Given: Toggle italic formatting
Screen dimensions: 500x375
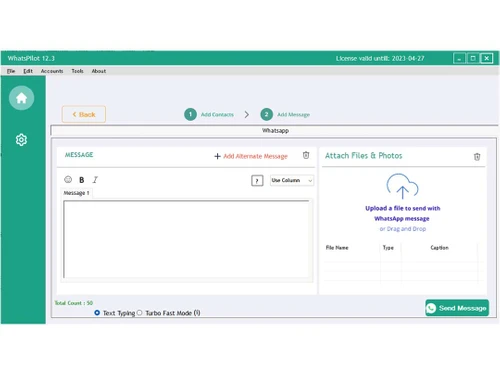Looking at the screenshot, I should (x=95, y=180).
